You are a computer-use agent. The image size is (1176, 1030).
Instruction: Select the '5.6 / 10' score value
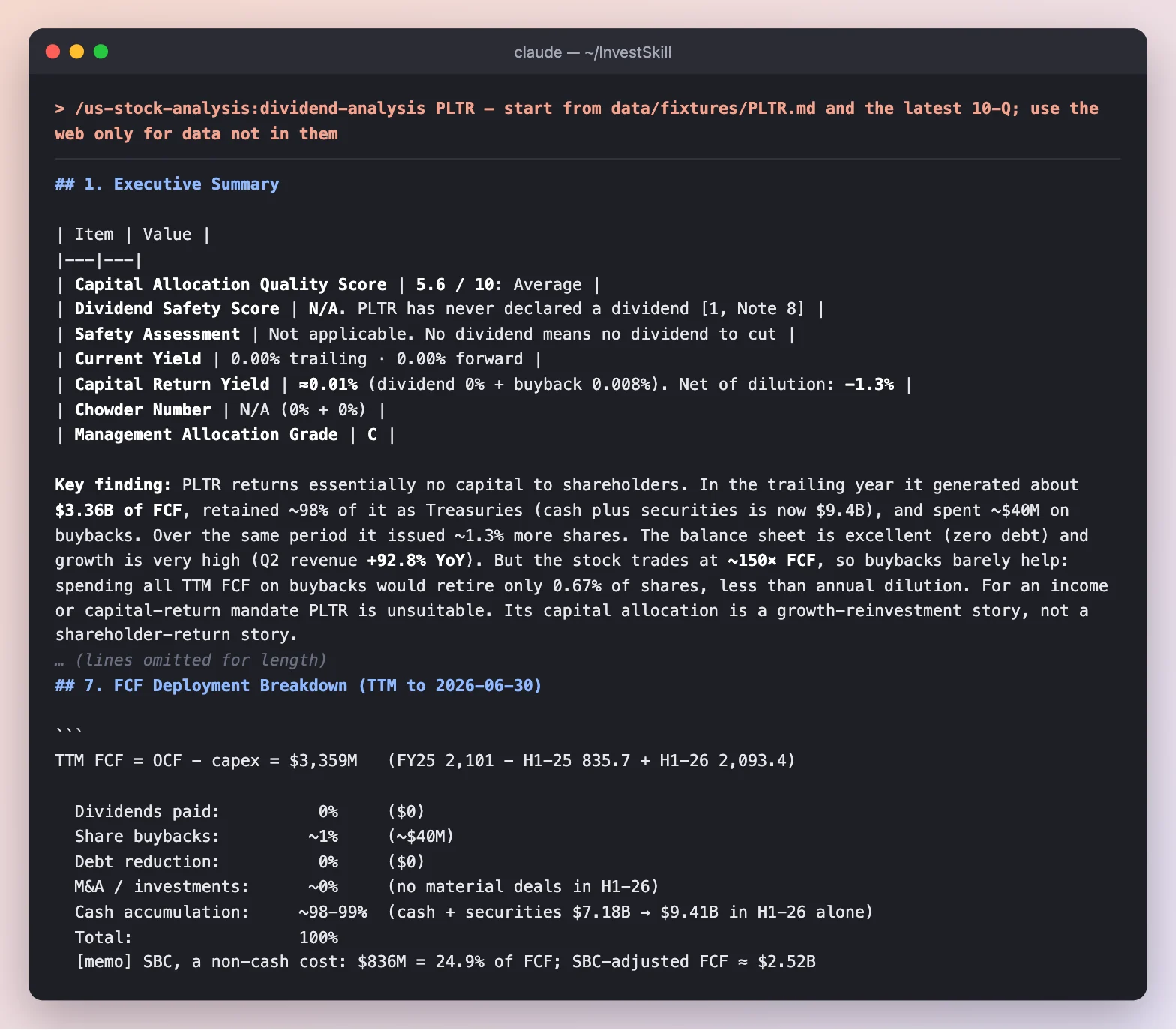454,285
